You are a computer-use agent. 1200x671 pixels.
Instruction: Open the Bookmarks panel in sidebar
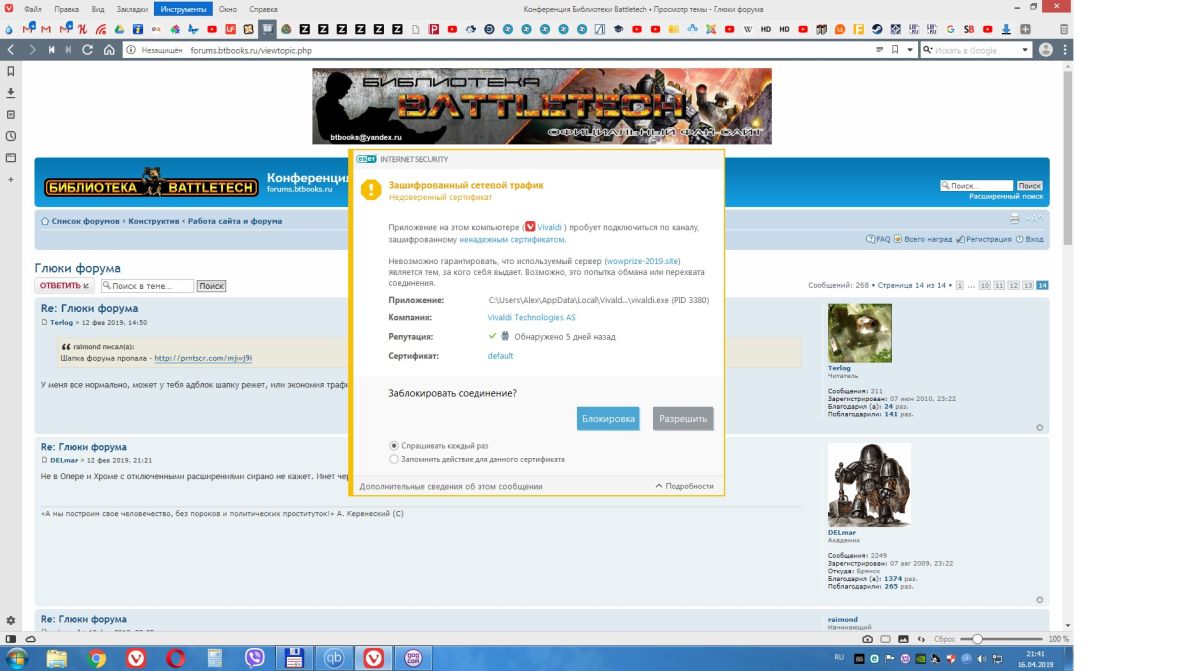(10, 71)
